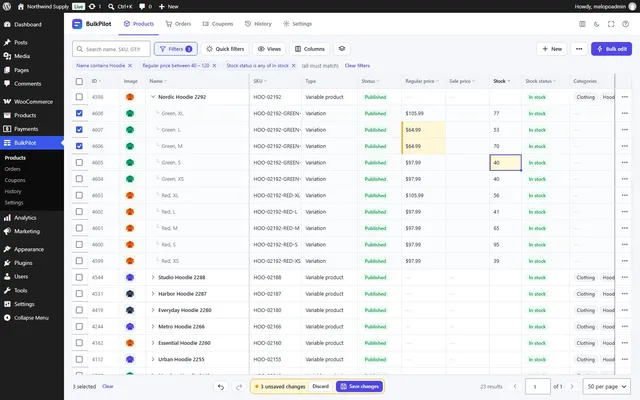Sort by the Stock column header

tap(502, 81)
